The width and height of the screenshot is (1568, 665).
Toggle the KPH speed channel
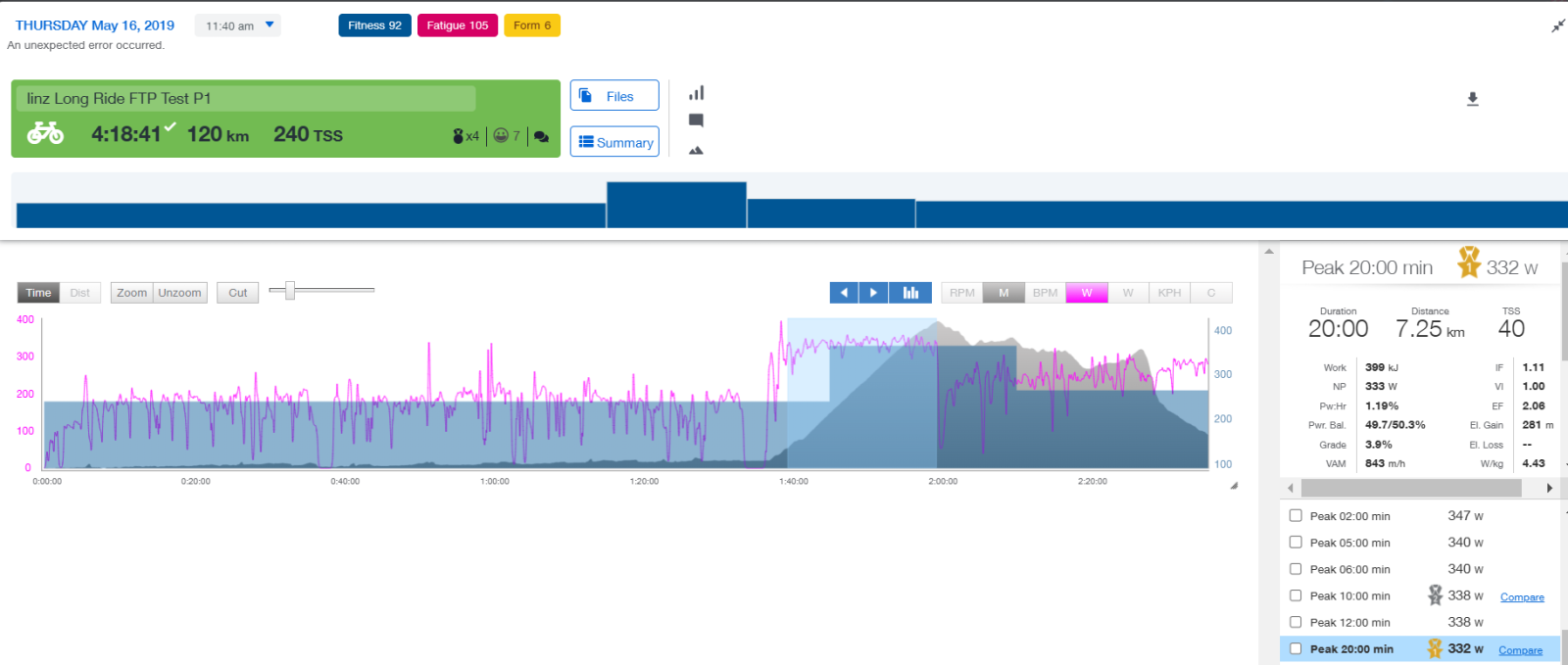click(1169, 293)
